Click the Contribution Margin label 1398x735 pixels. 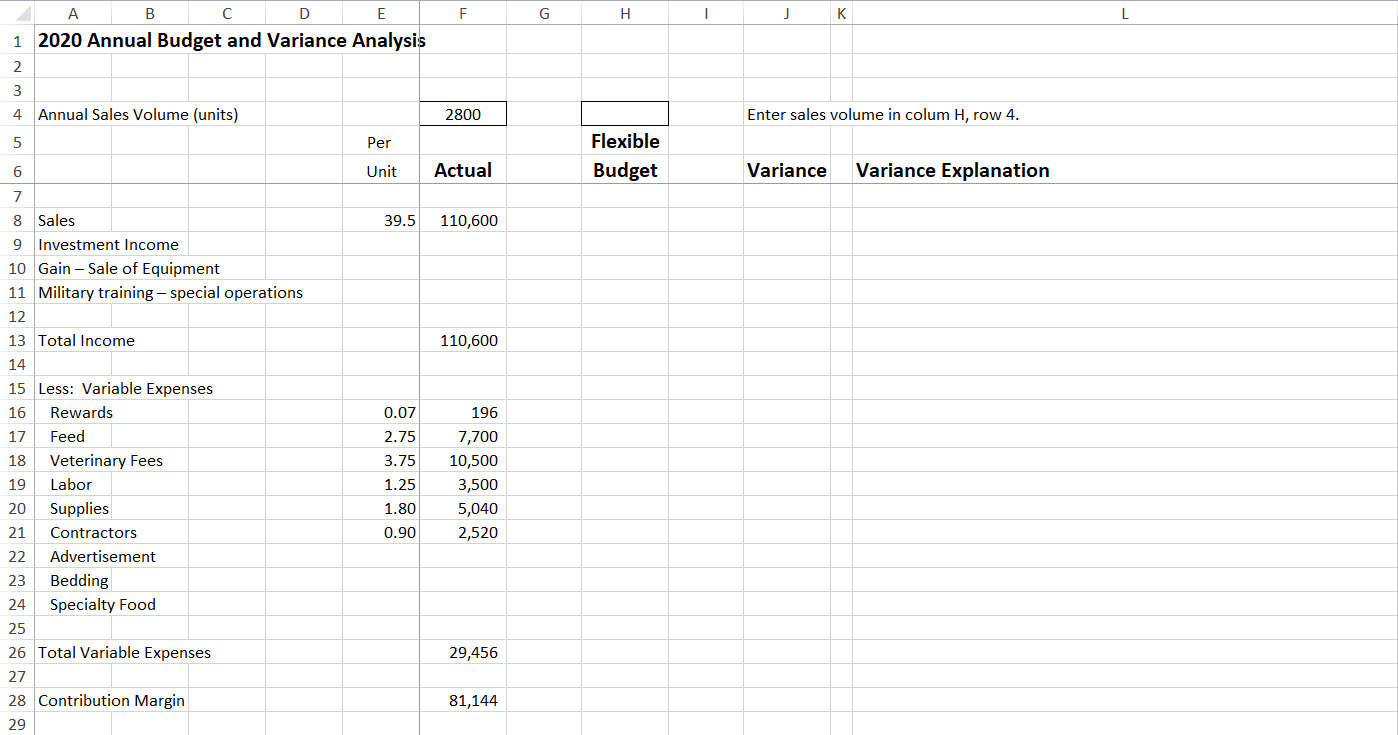pos(111,700)
